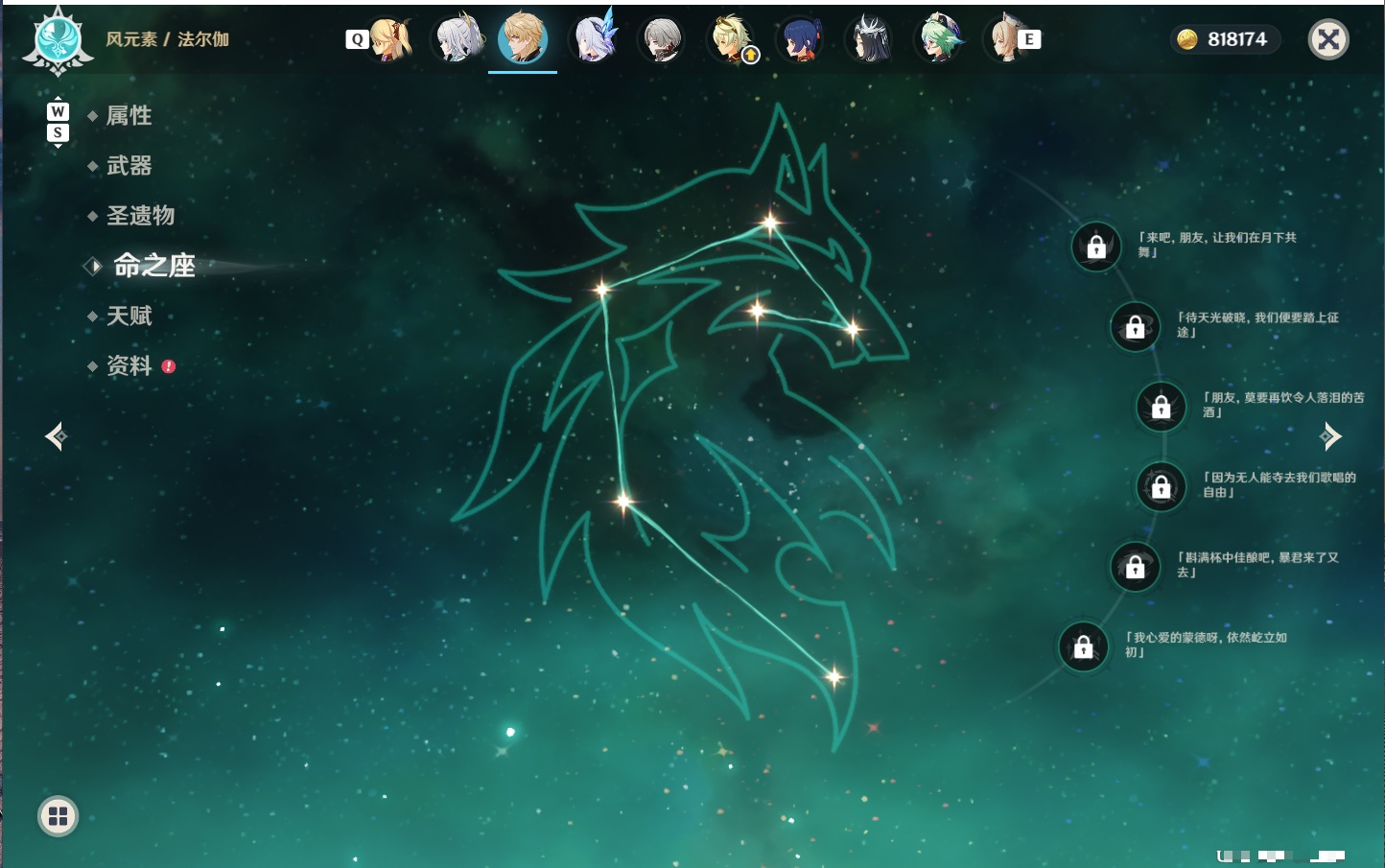Select the black-haired character with white hairpiece

(869, 39)
